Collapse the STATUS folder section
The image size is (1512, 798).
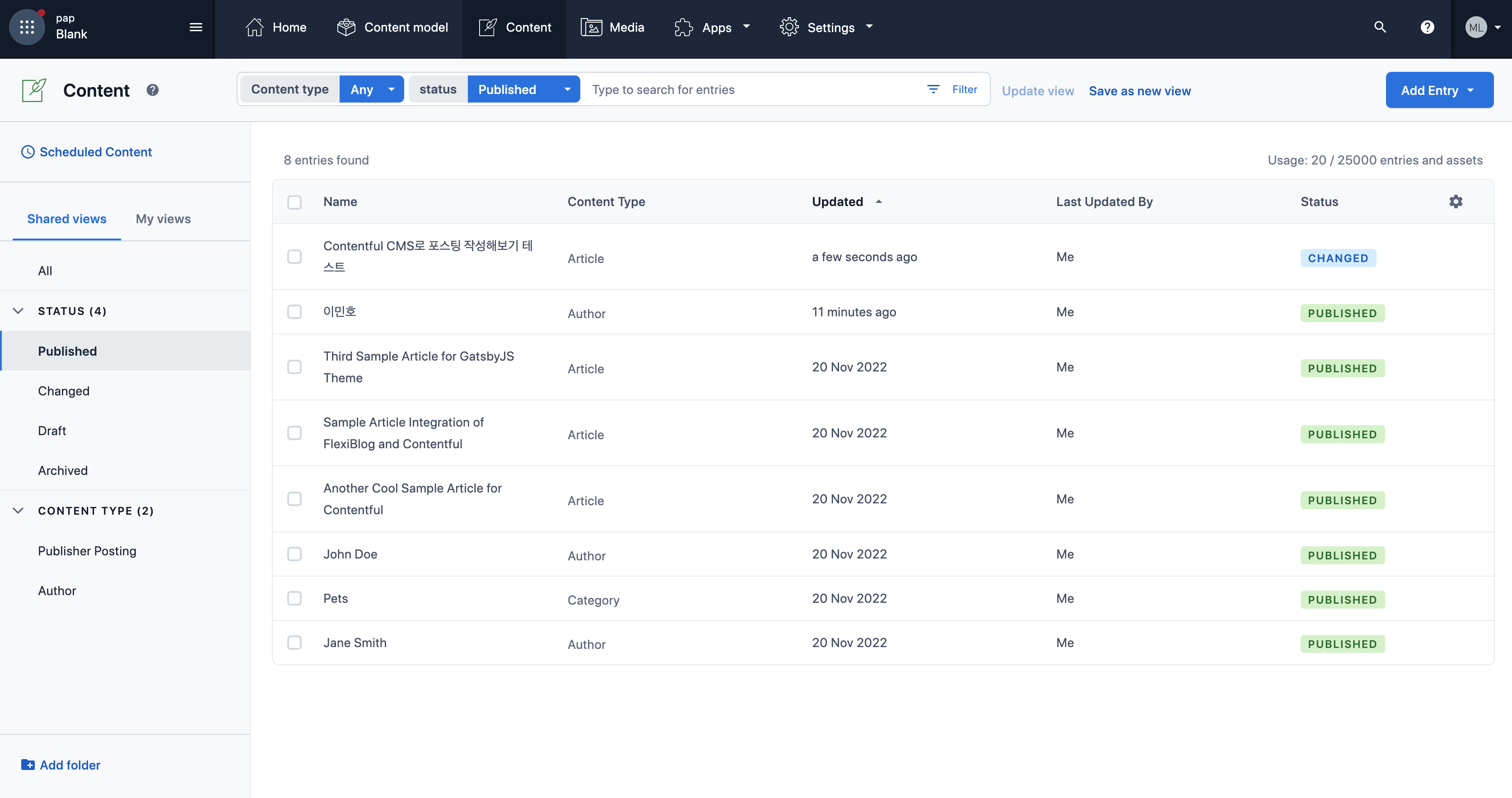(18, 311)
